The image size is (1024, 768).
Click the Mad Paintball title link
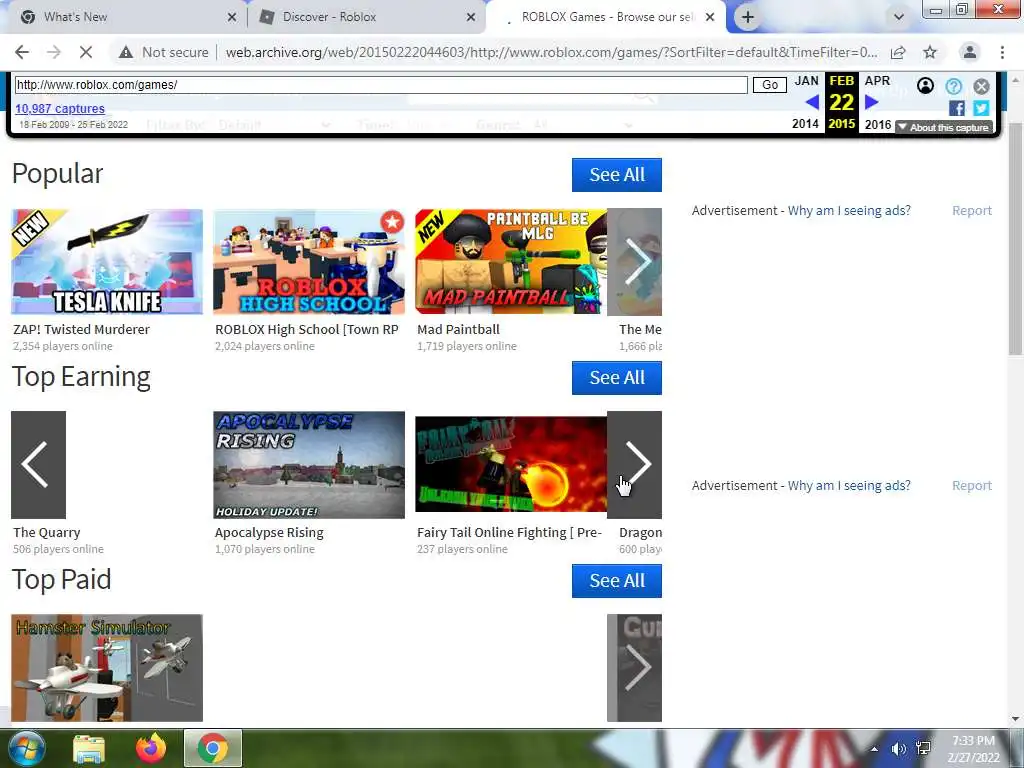[458, 330]
